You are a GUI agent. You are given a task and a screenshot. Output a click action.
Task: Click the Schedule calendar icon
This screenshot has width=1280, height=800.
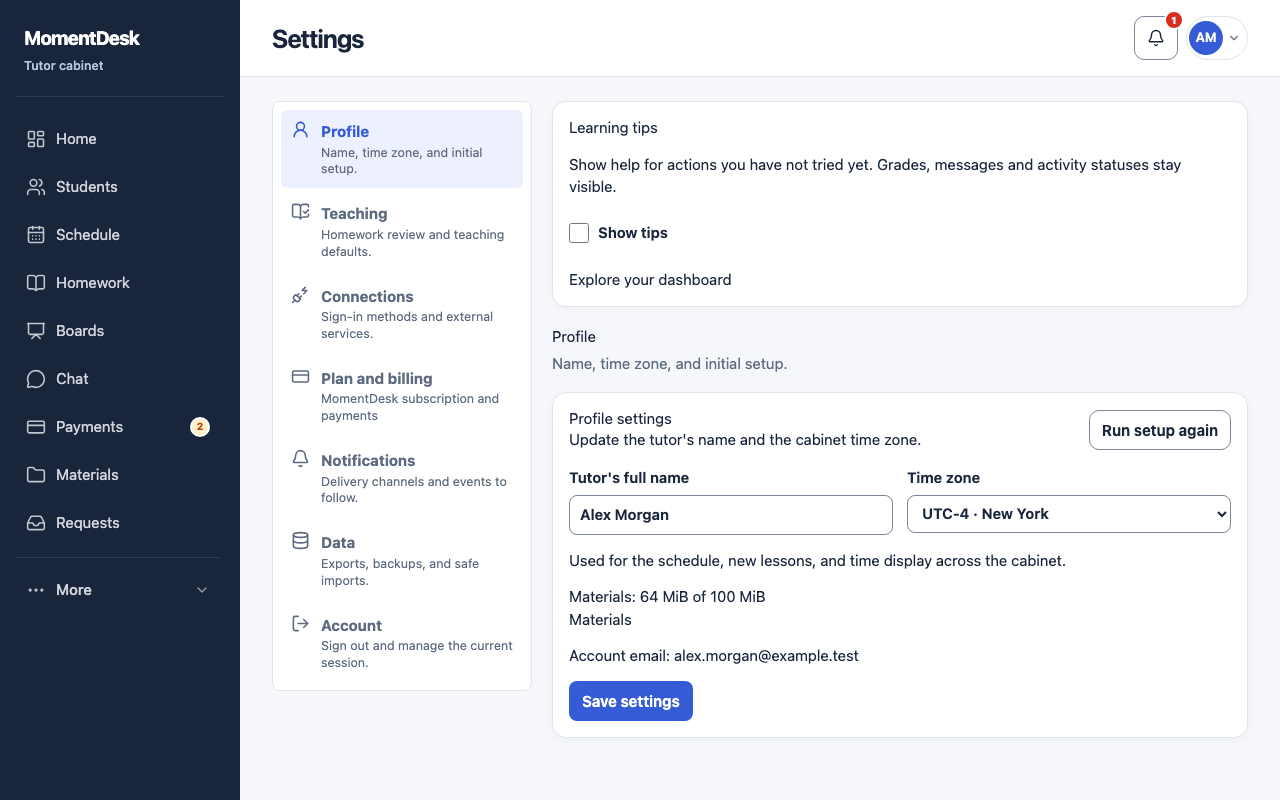pos(36,235)
